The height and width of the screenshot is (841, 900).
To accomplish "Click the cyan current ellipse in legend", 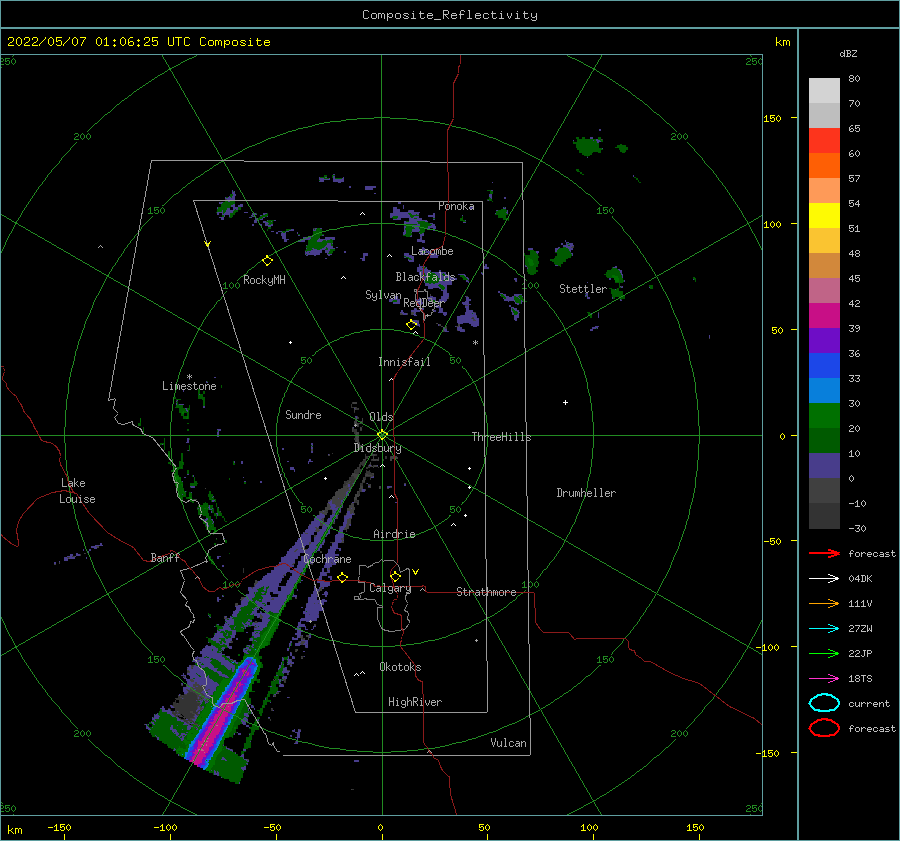I will (x=824, y=703).
